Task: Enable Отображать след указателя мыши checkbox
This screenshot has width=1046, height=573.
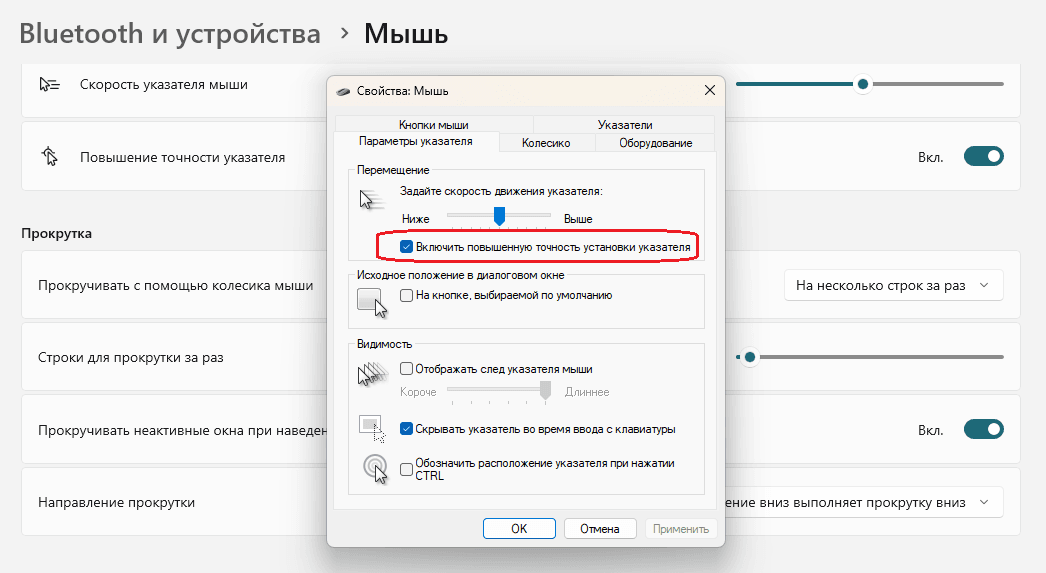Action: pyautogui.click(x=406, y=368)
